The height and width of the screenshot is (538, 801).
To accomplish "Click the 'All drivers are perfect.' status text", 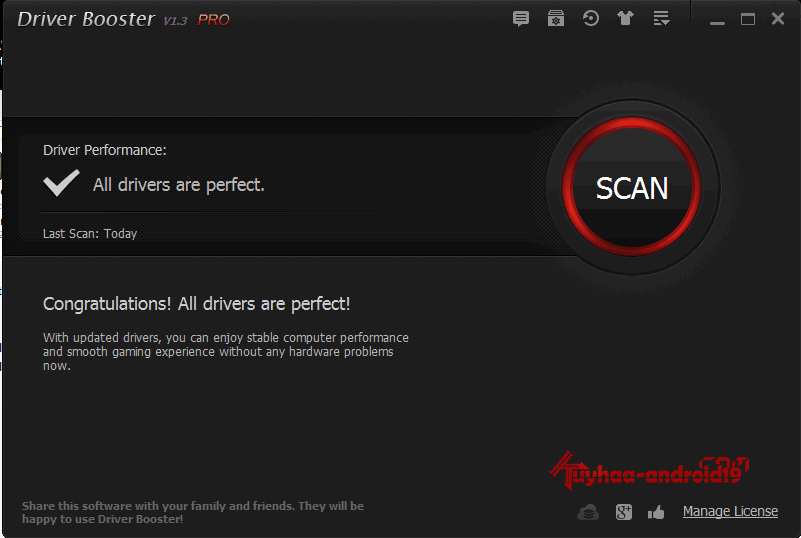I will (178, 185).
